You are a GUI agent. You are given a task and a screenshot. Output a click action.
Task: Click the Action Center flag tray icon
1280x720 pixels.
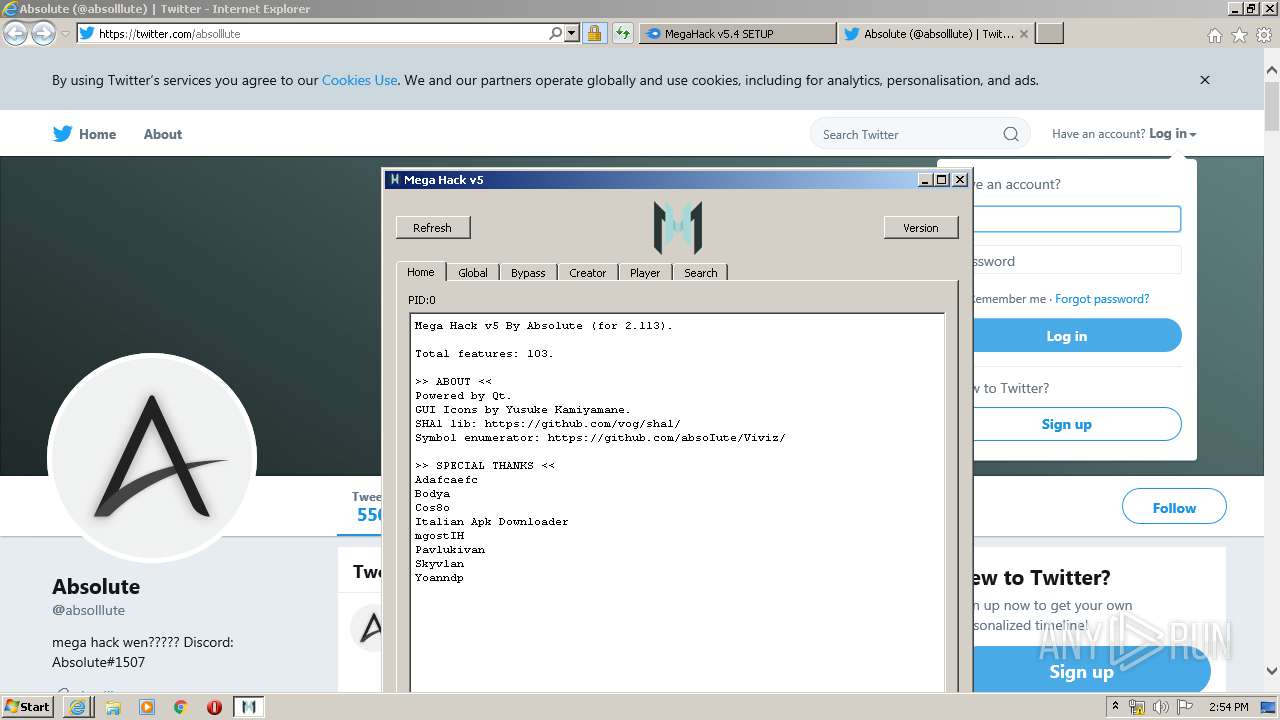[1183, 707]
